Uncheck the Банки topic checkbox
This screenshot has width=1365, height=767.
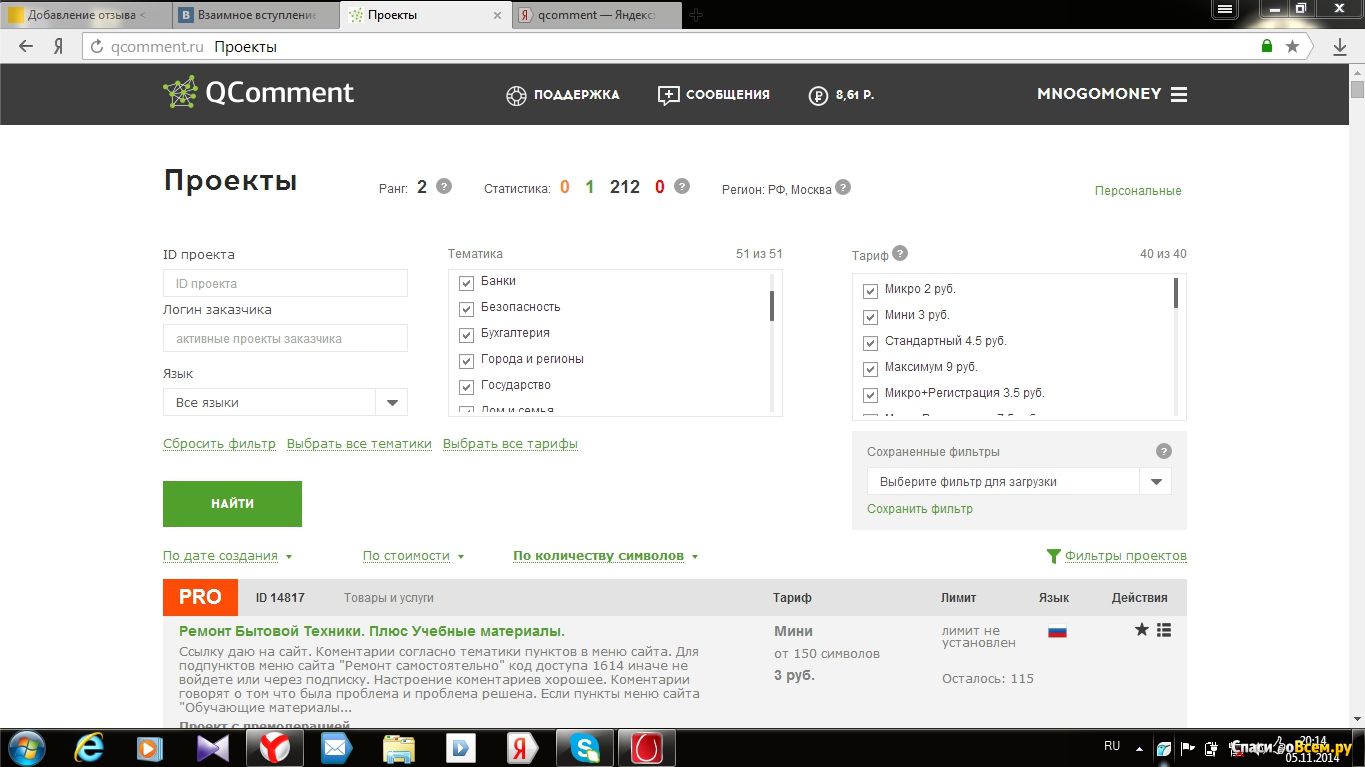pos(466,283)
